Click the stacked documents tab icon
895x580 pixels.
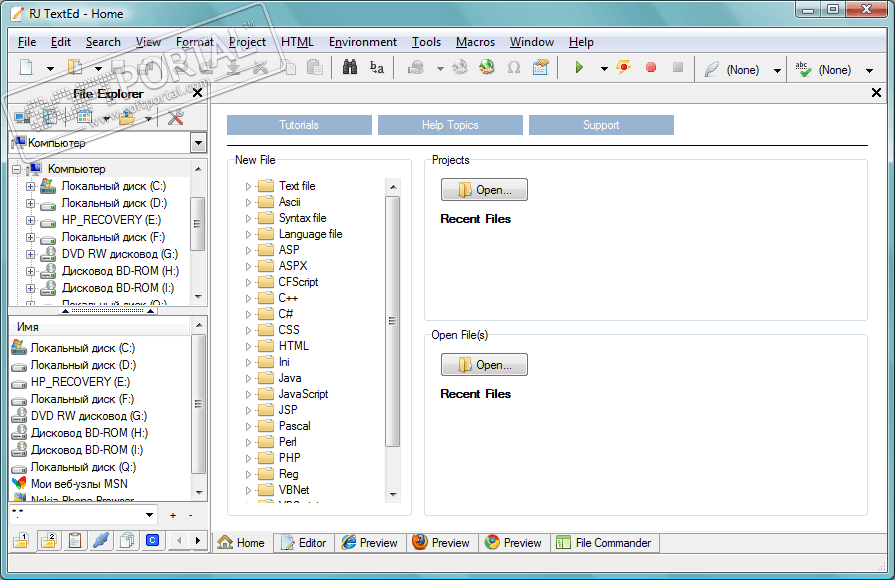click(127, 540)
